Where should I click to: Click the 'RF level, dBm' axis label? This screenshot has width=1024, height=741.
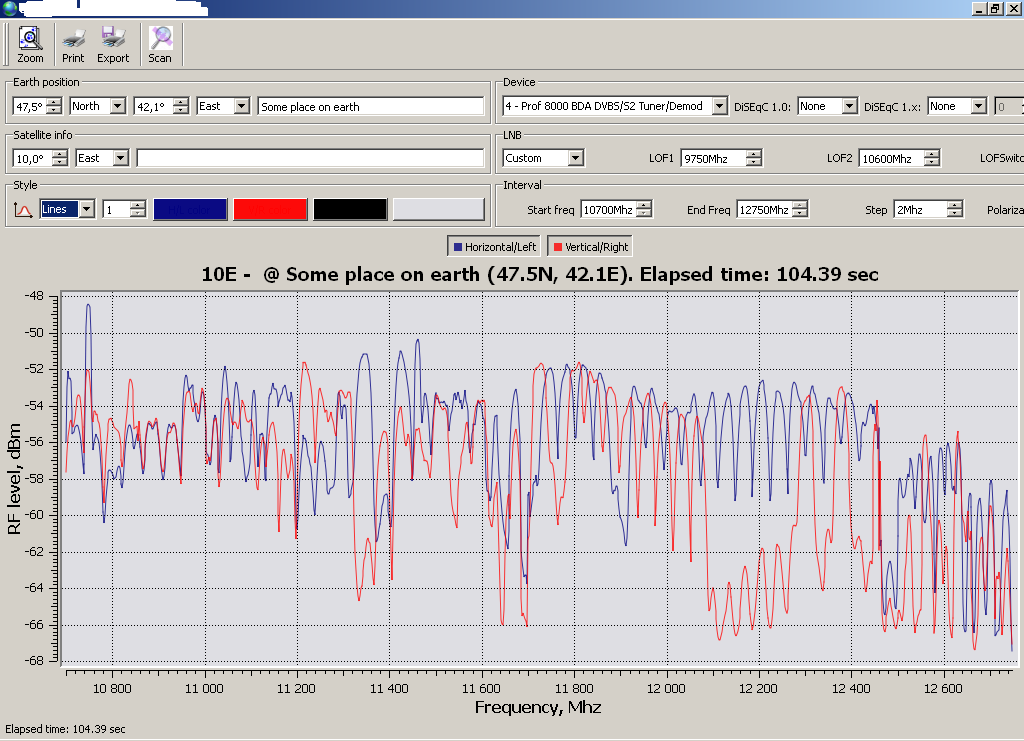click(x=14, y=479)
